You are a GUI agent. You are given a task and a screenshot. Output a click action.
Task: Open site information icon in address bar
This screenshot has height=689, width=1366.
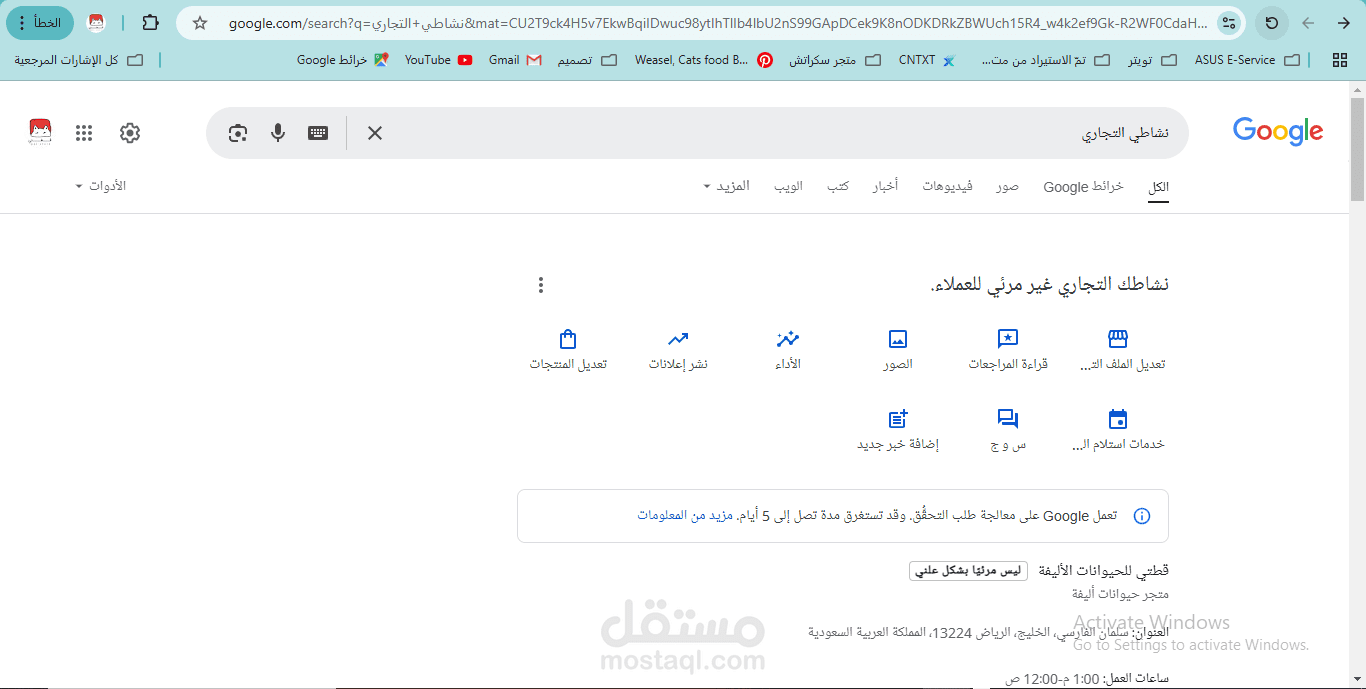pyautogui.click(x=1229, y=22)
